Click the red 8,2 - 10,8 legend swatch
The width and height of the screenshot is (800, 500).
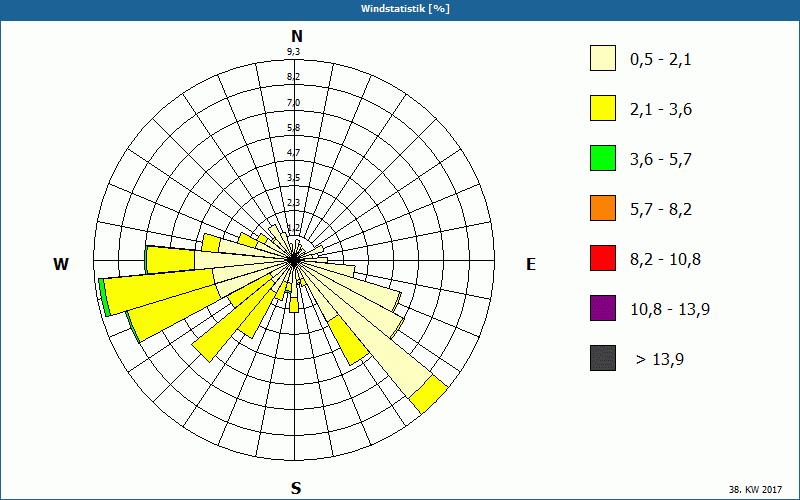(x=603, y=258)
